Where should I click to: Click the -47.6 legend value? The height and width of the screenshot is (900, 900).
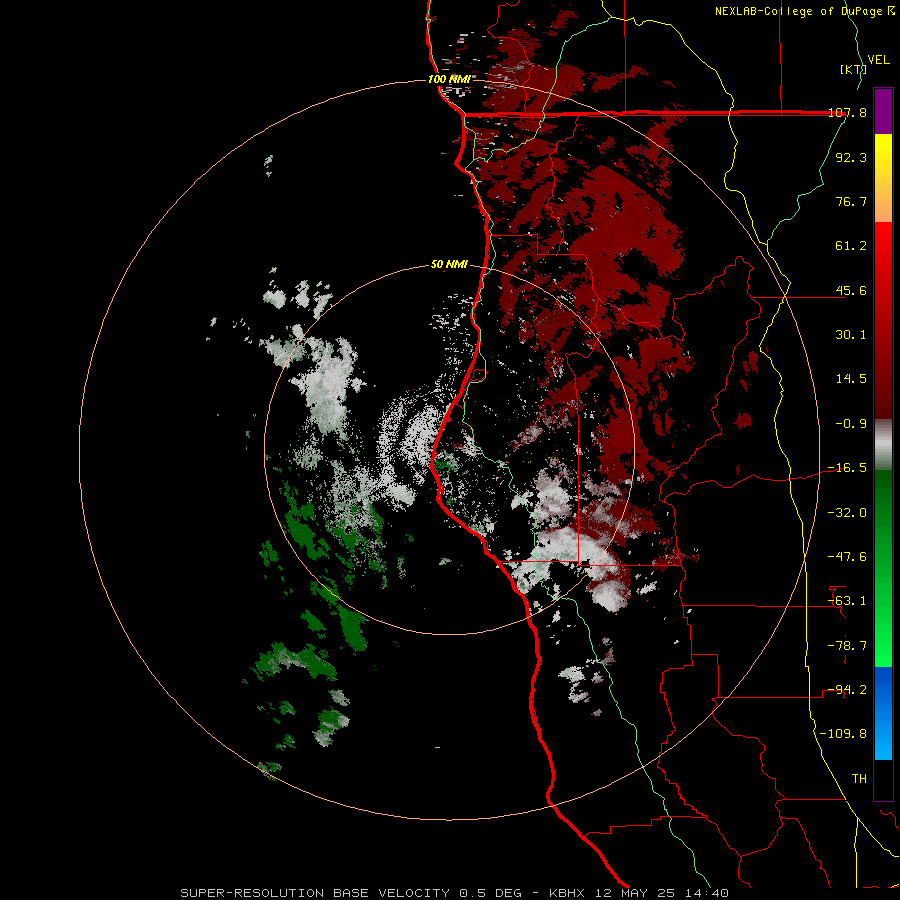(x=848, y=557)
